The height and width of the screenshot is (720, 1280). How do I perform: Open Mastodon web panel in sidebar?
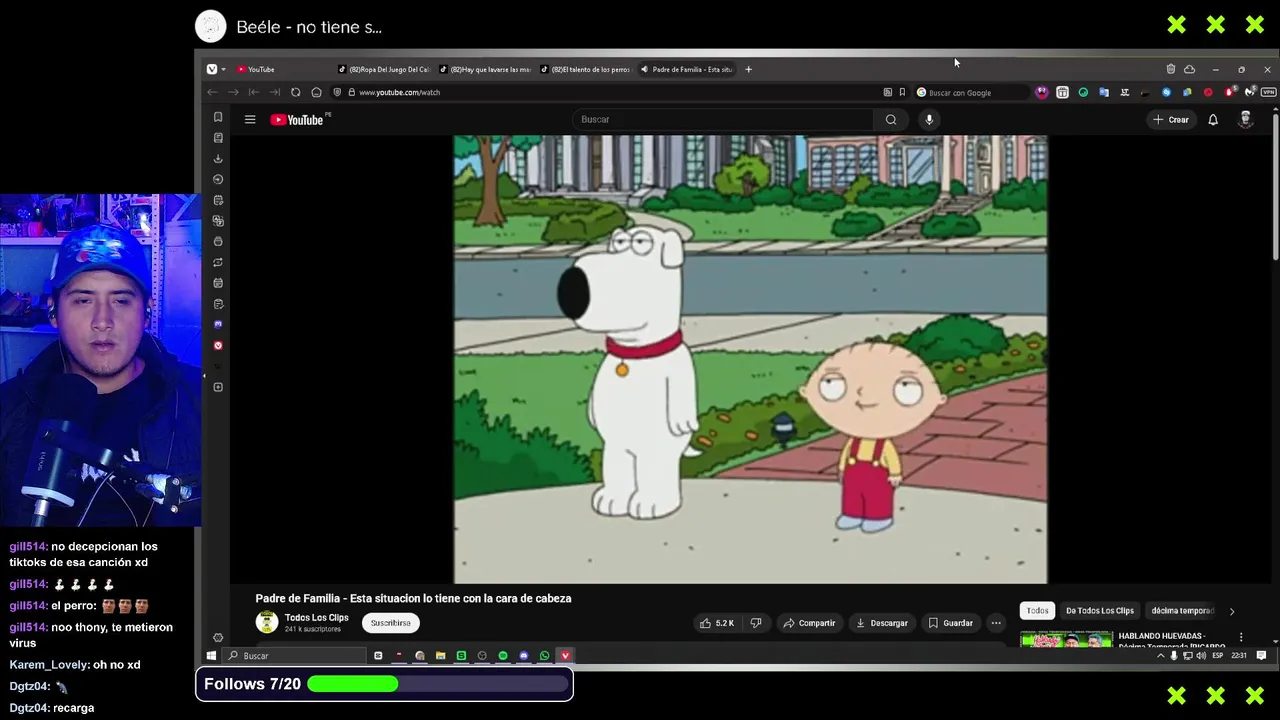(218, 324)
